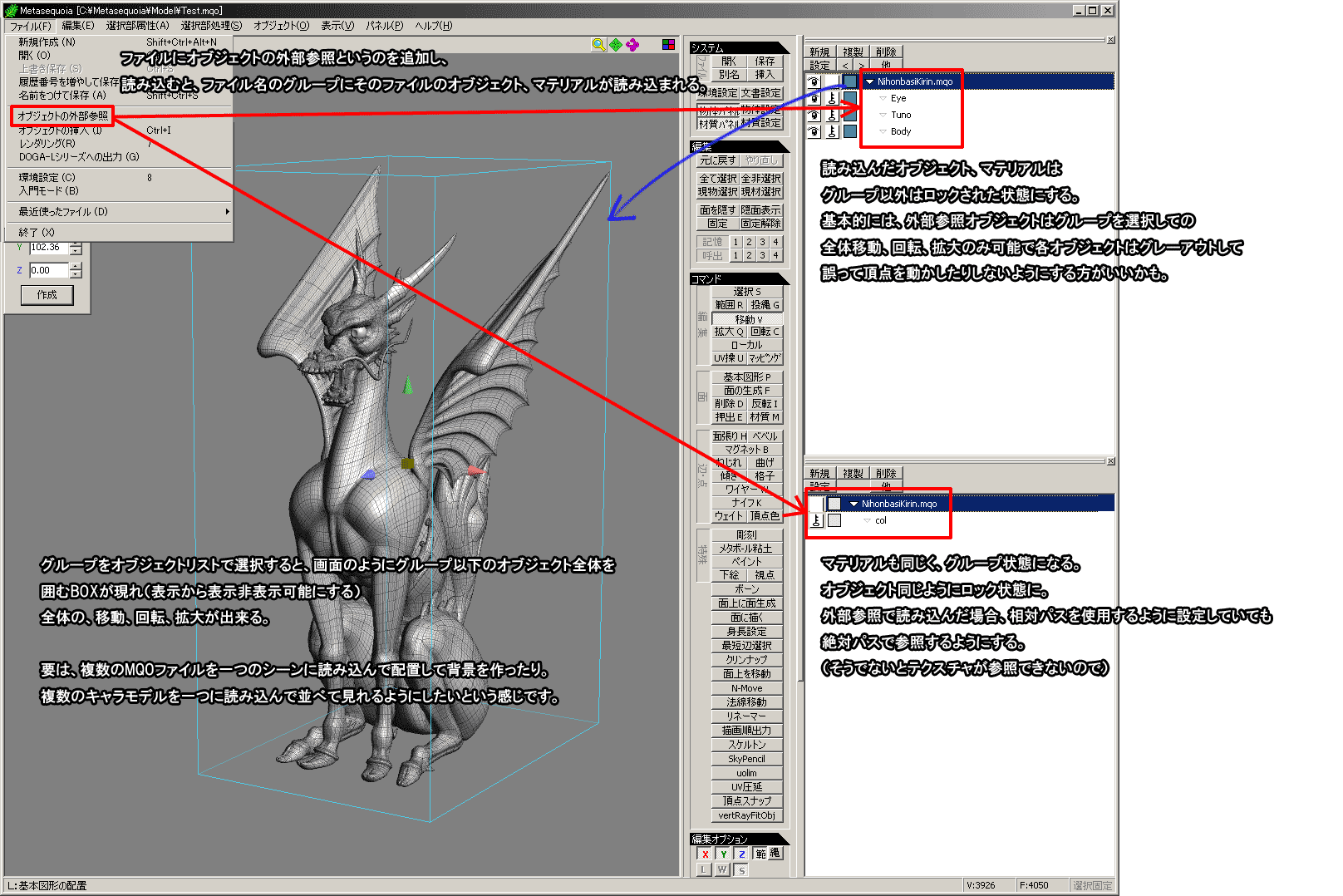Open 選択部属性(A) menu

tap(137, 26)
